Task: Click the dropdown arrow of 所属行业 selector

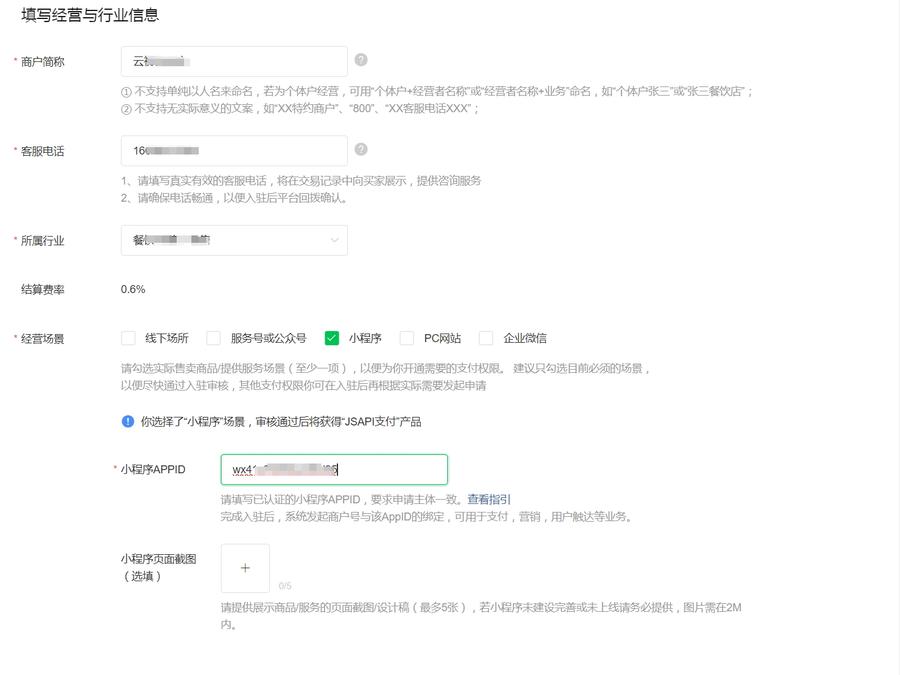Action: click(334, 240)
